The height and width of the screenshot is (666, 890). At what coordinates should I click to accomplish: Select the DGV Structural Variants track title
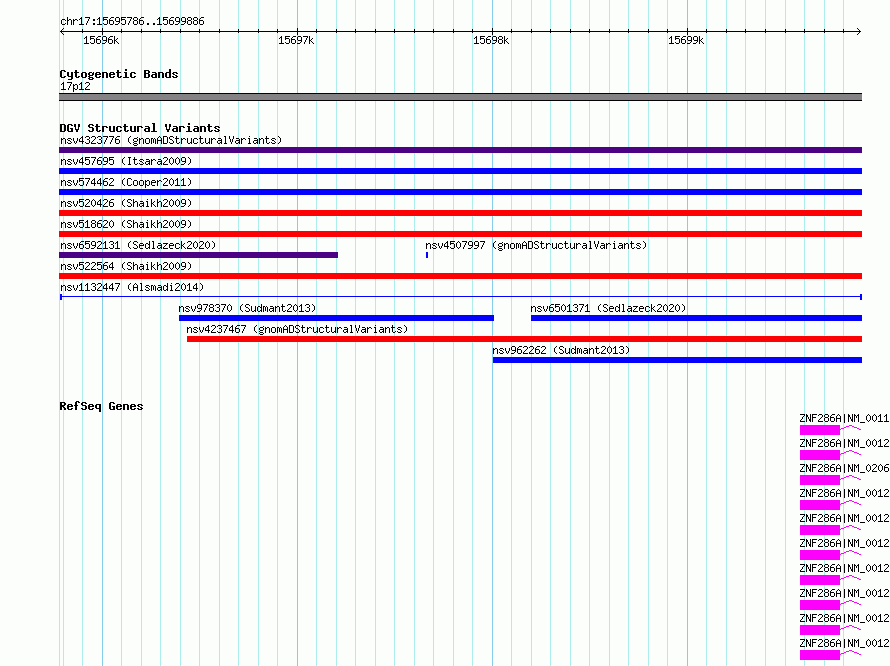point(140,128)
